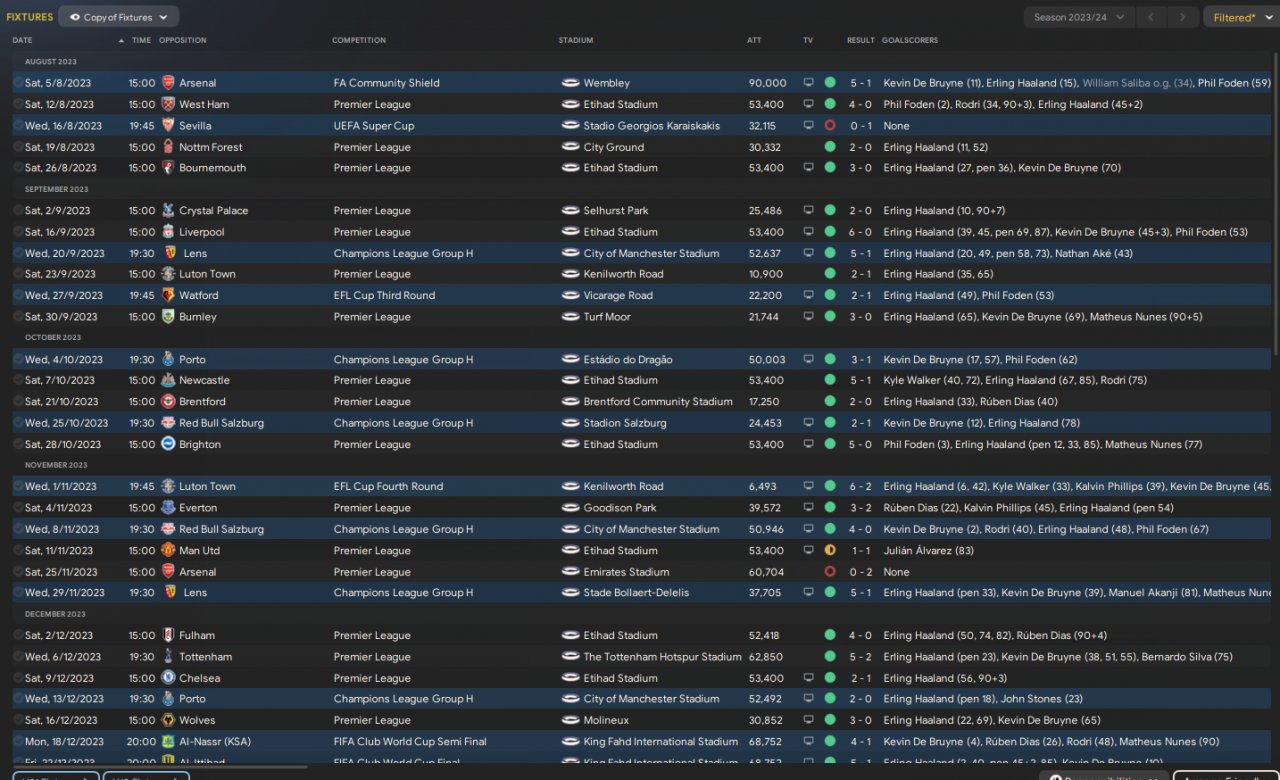Click the Brentford club crest
Screen dimensions: 1280x780
tap(168, 402)
